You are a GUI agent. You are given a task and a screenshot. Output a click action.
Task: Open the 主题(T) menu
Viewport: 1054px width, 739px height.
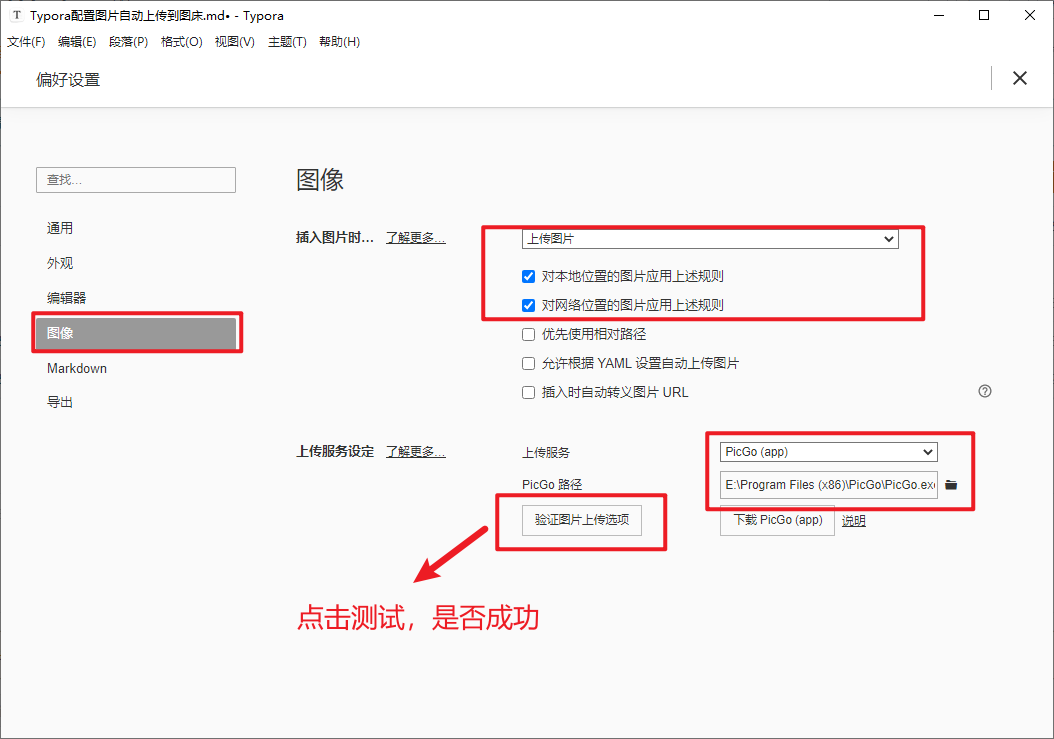(288, 41)
